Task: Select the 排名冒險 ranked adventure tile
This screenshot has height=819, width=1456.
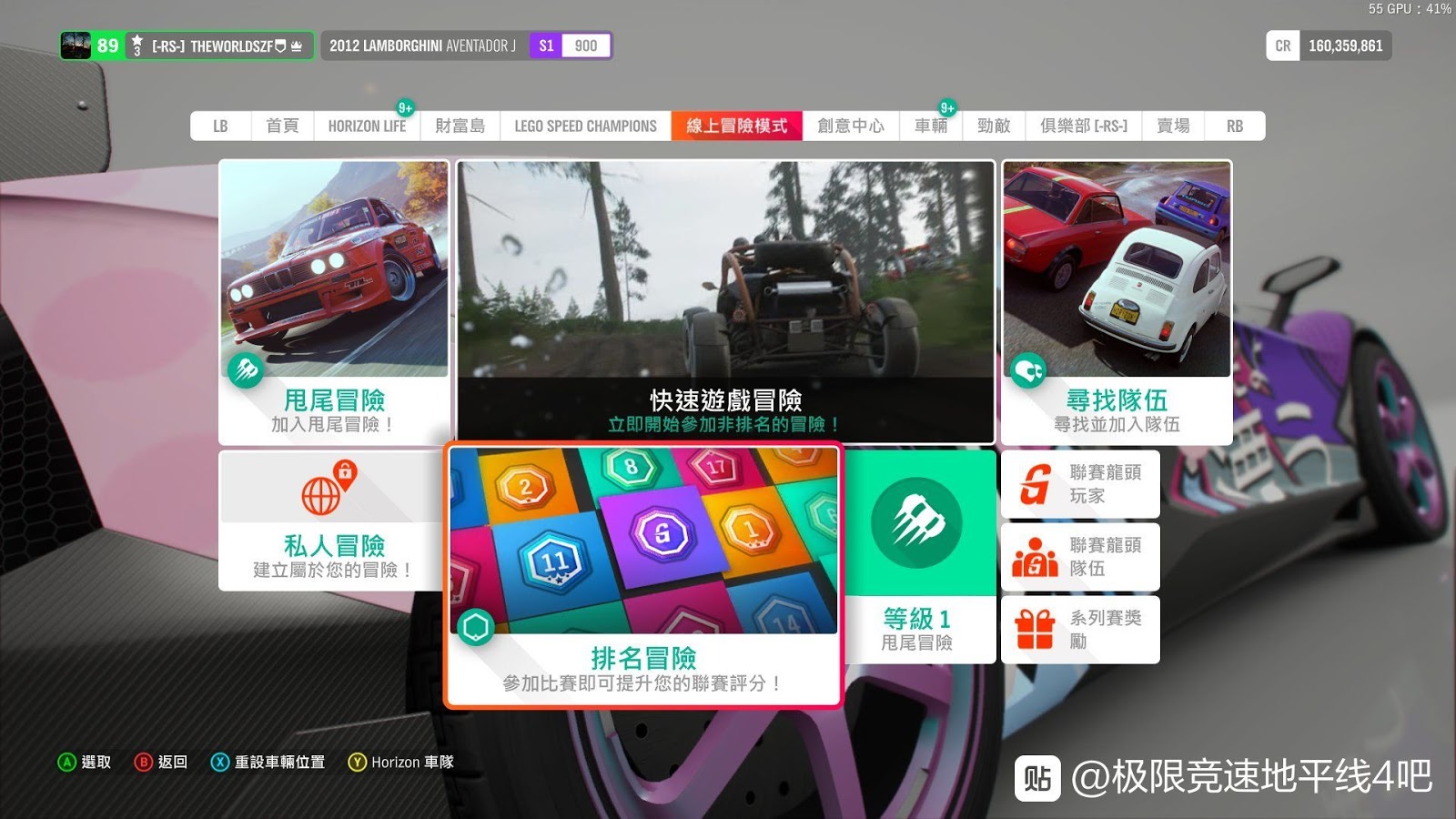Action: click(x=643, y=576)
